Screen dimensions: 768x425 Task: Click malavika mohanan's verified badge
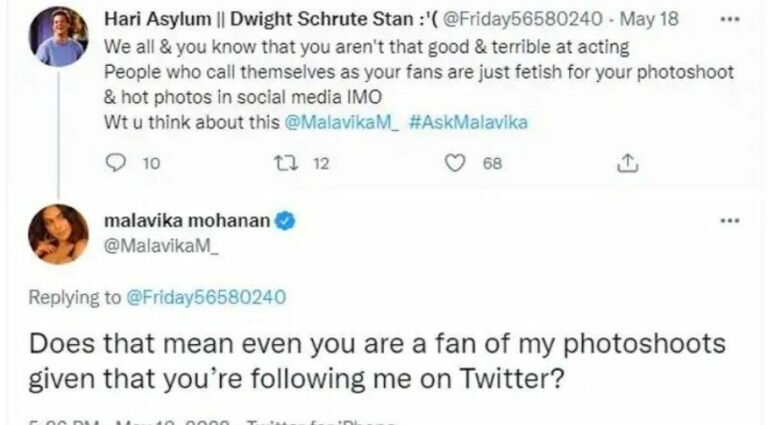click(x=284, y=221)
